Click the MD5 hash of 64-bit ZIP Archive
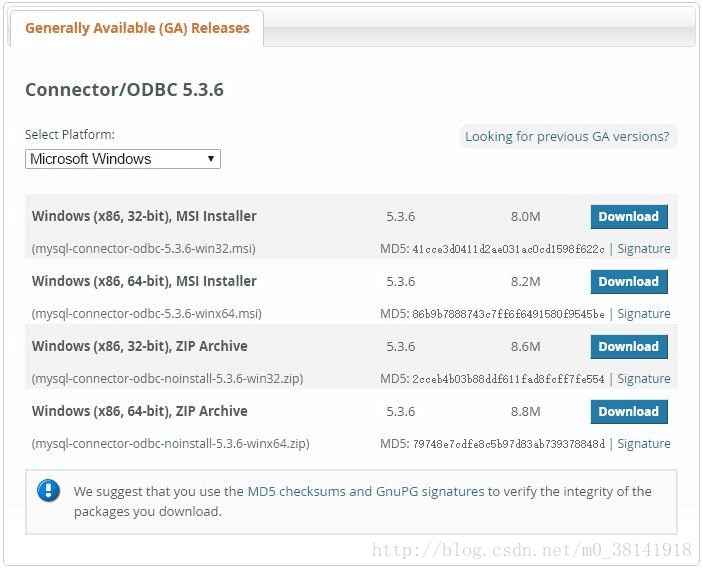 (x=508, y=444)
